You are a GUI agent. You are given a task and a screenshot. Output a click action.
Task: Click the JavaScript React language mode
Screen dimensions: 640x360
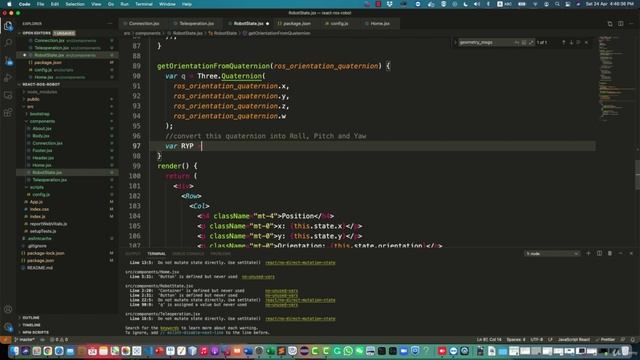tap(573, 340)
